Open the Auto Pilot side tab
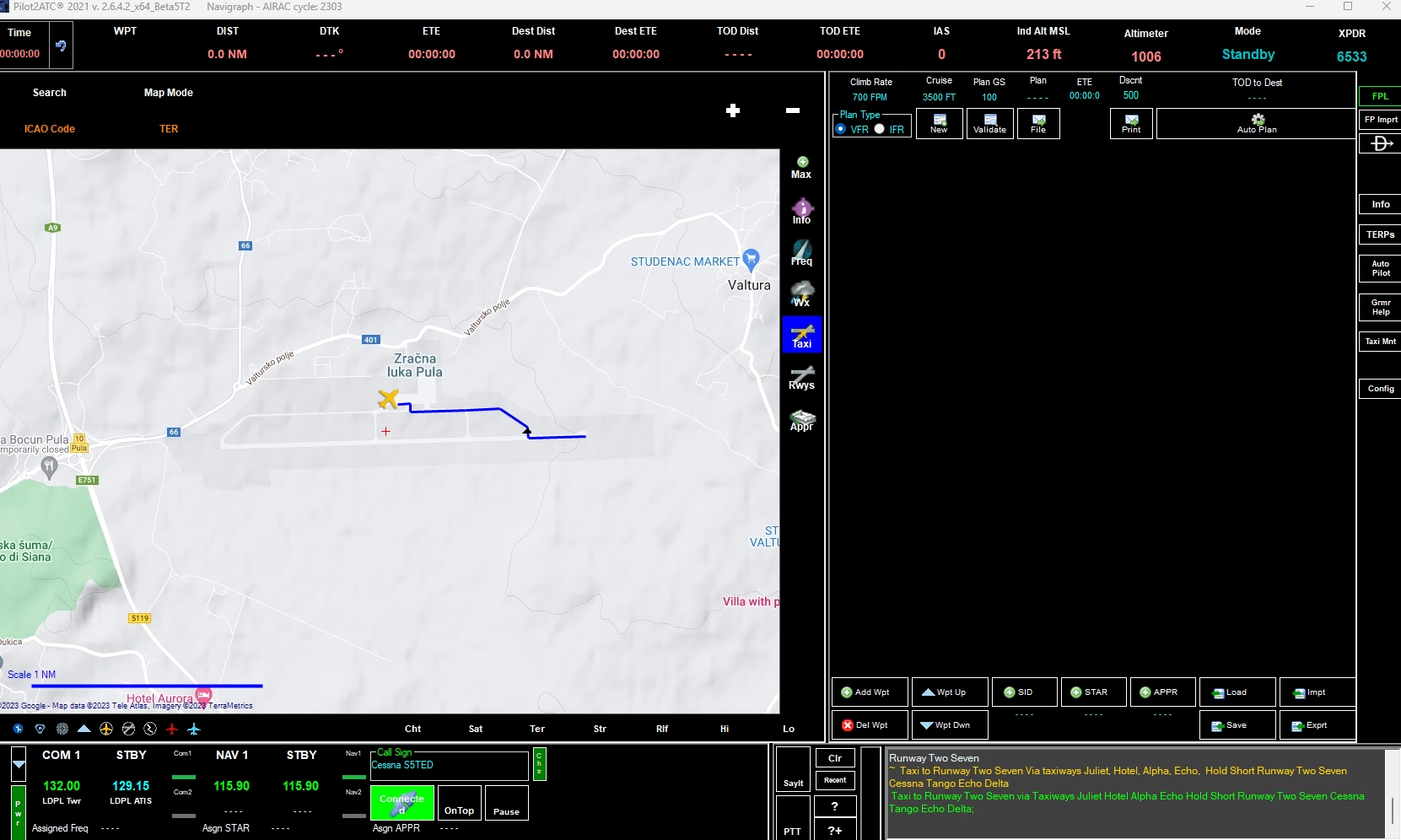 tap(1380, 268)
